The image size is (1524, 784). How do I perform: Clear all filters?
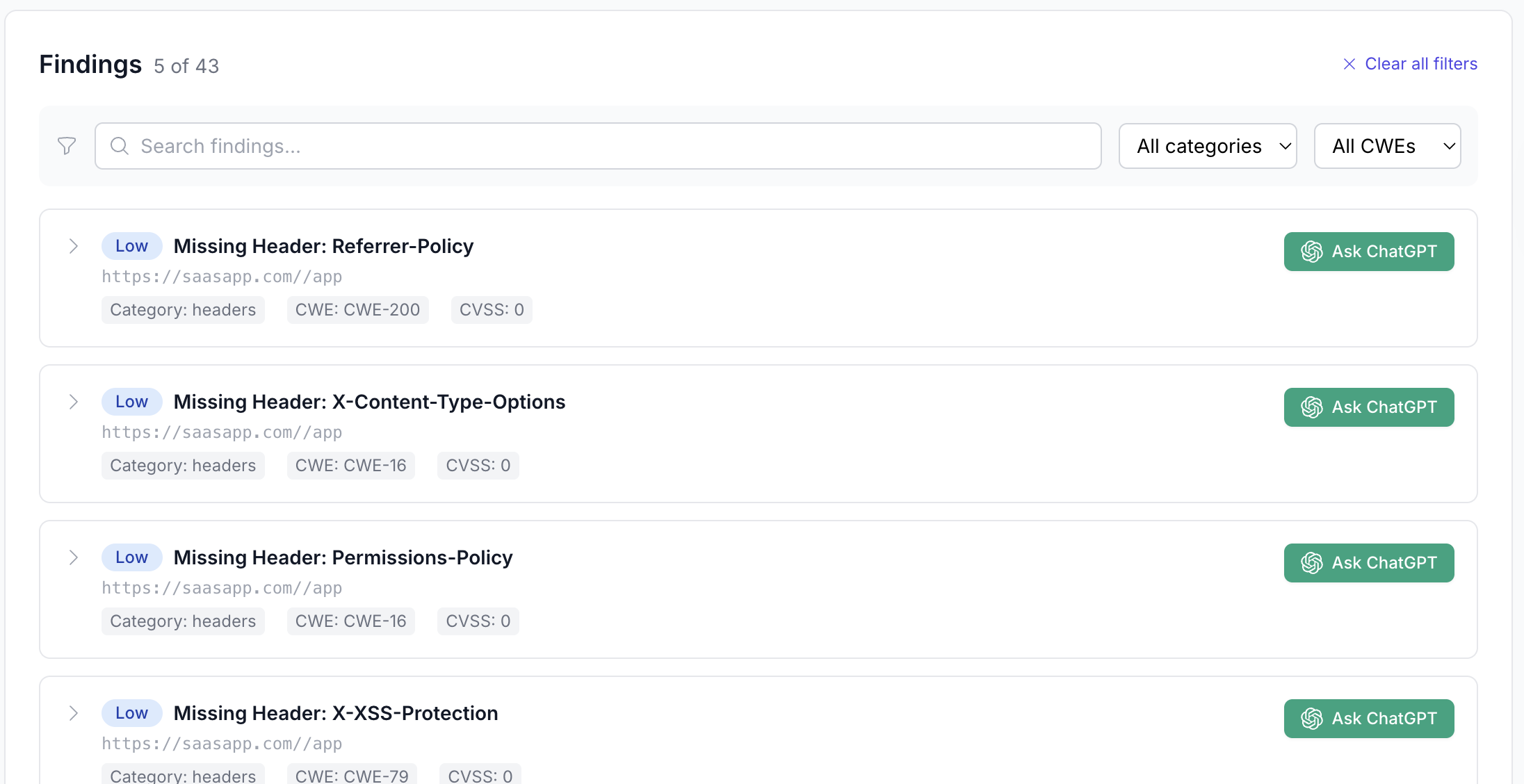point(1410,64)
